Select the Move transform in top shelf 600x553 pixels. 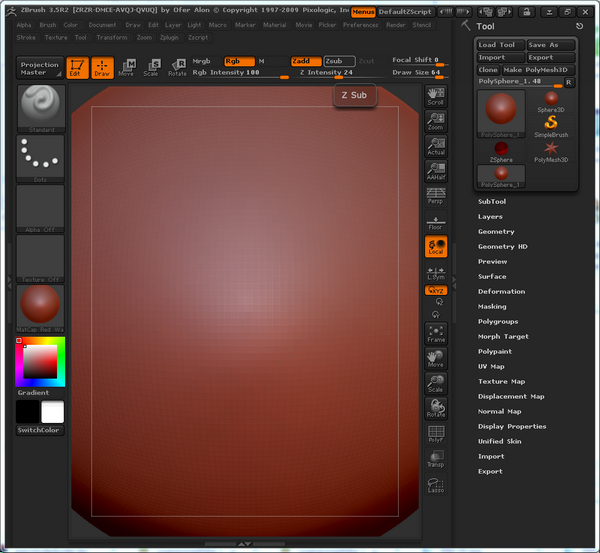click(x=127, y=68)
